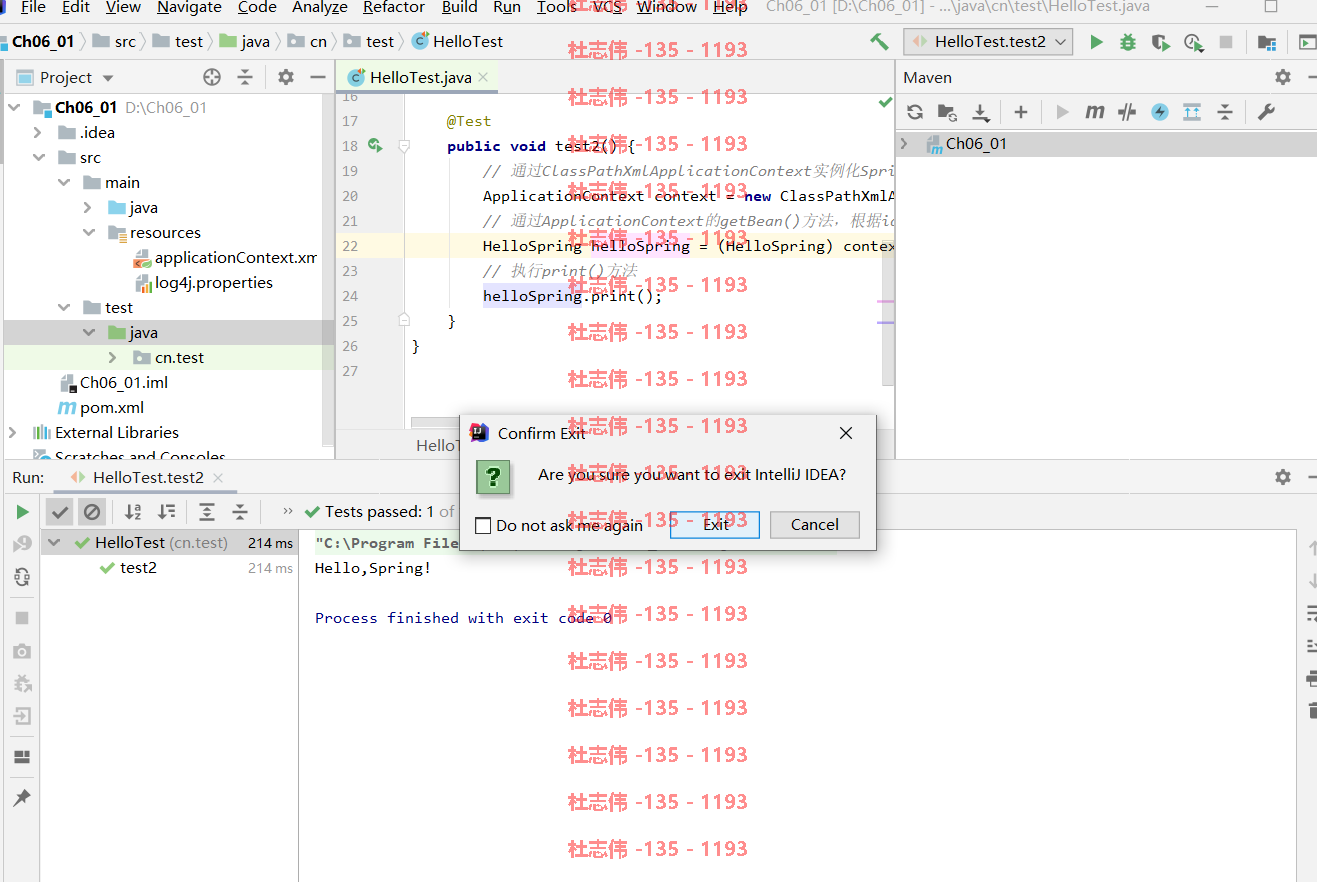Rerun tests in the Run panel sidebar

point(22,512)
